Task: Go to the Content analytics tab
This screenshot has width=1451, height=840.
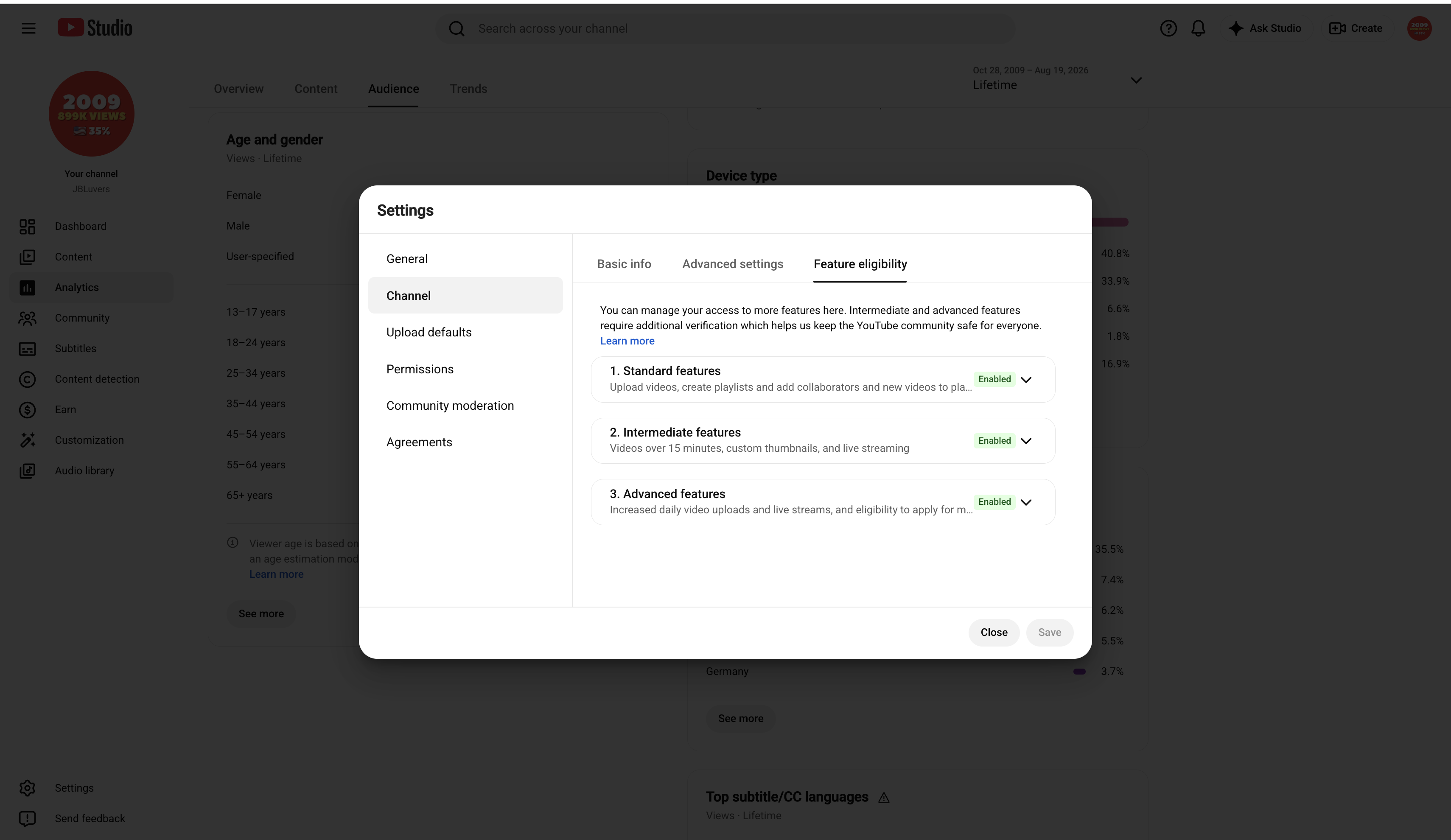Action: [316, 89]
